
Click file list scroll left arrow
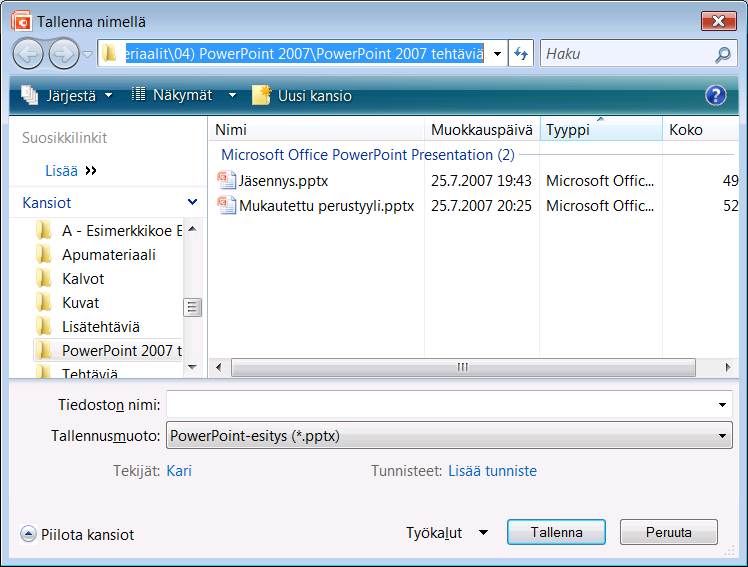218,367
